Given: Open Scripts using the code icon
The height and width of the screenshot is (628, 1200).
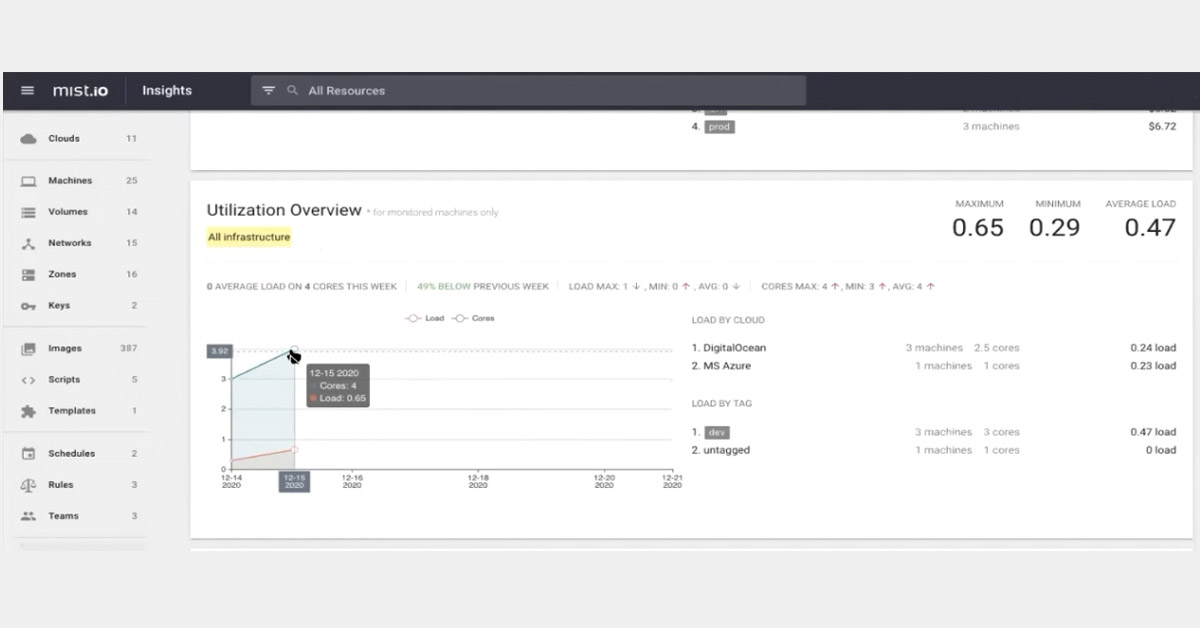Looking at the screenshot, I should tap(27, 379).
